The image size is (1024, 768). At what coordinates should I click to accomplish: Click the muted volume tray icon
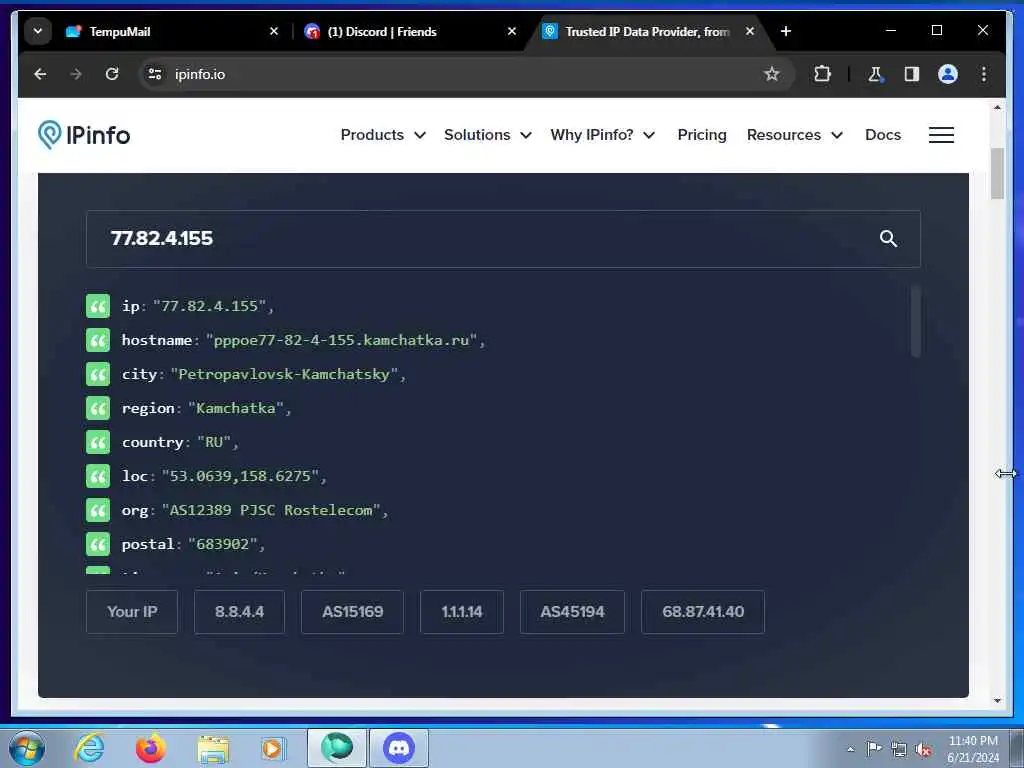923,749
